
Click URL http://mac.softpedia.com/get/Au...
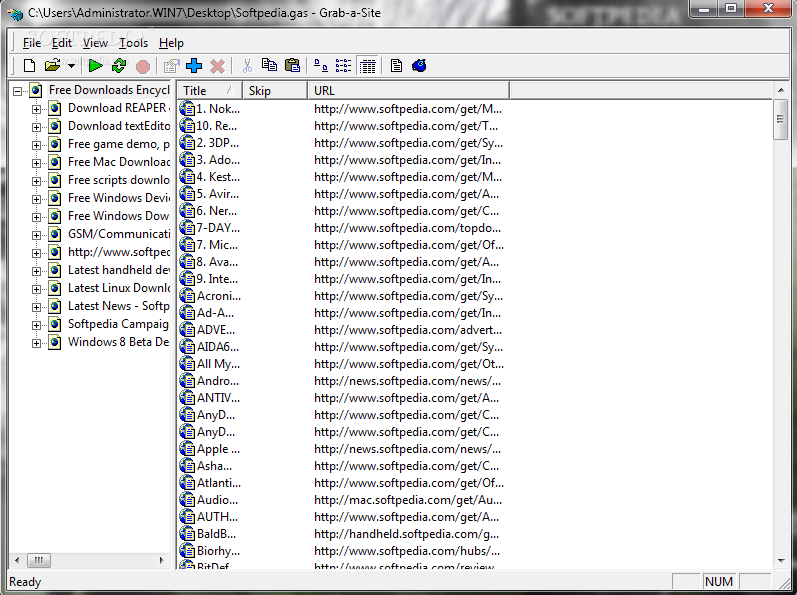(408, 500)
